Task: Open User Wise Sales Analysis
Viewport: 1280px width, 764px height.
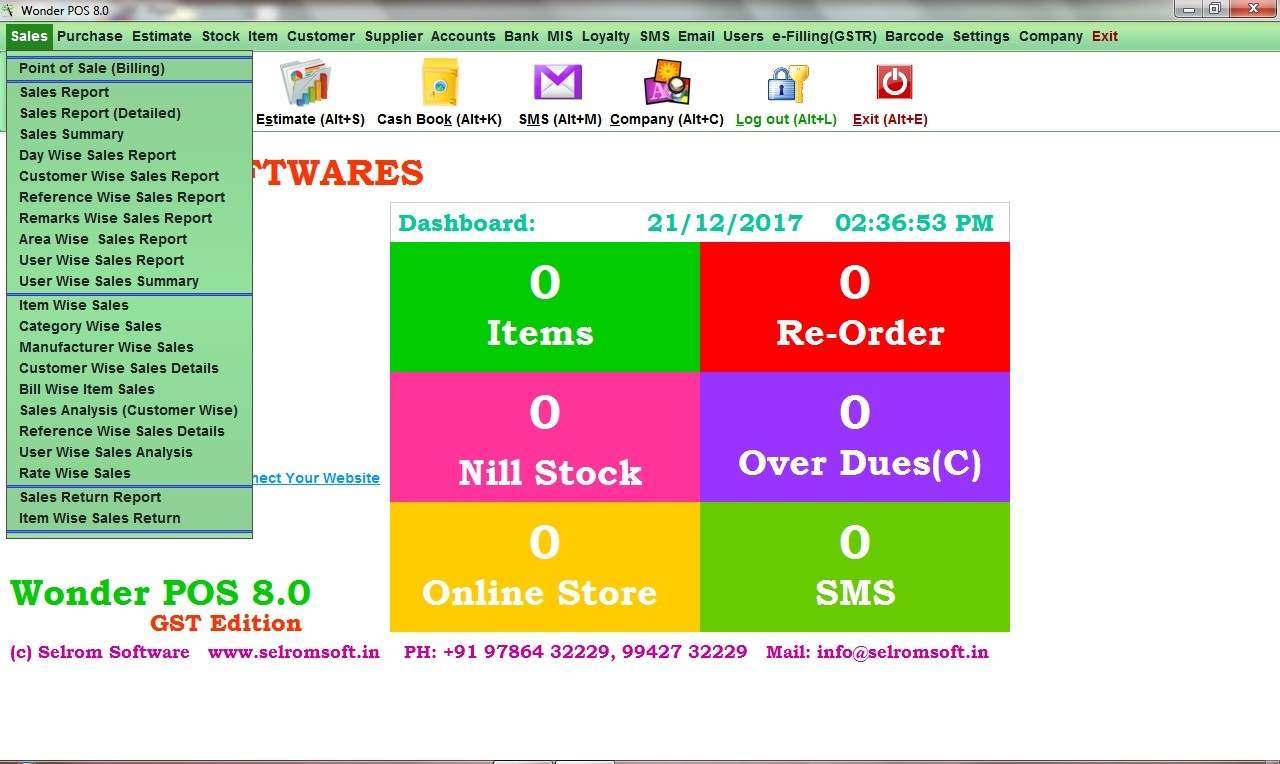Action: pos(130,452)
